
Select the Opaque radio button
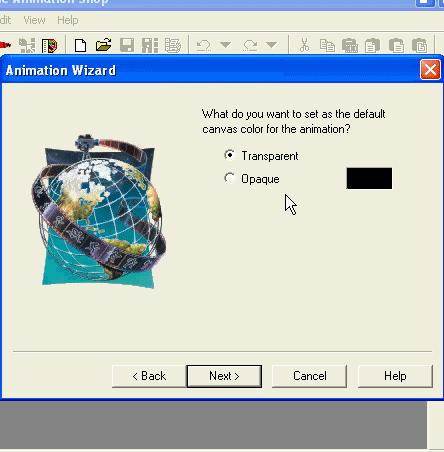coord(230,178)
